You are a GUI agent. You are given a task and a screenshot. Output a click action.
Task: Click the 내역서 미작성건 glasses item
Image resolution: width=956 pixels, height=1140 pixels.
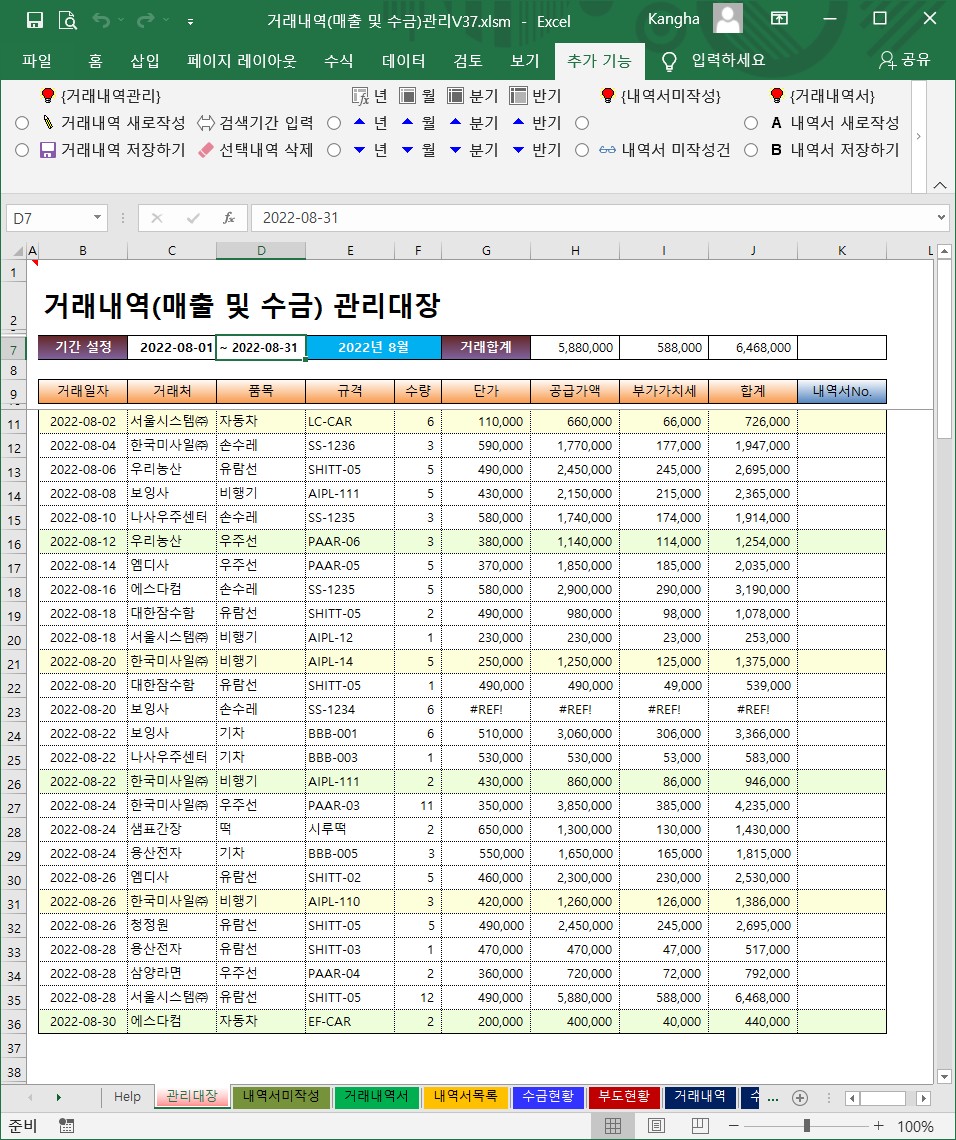coord(664,150)
